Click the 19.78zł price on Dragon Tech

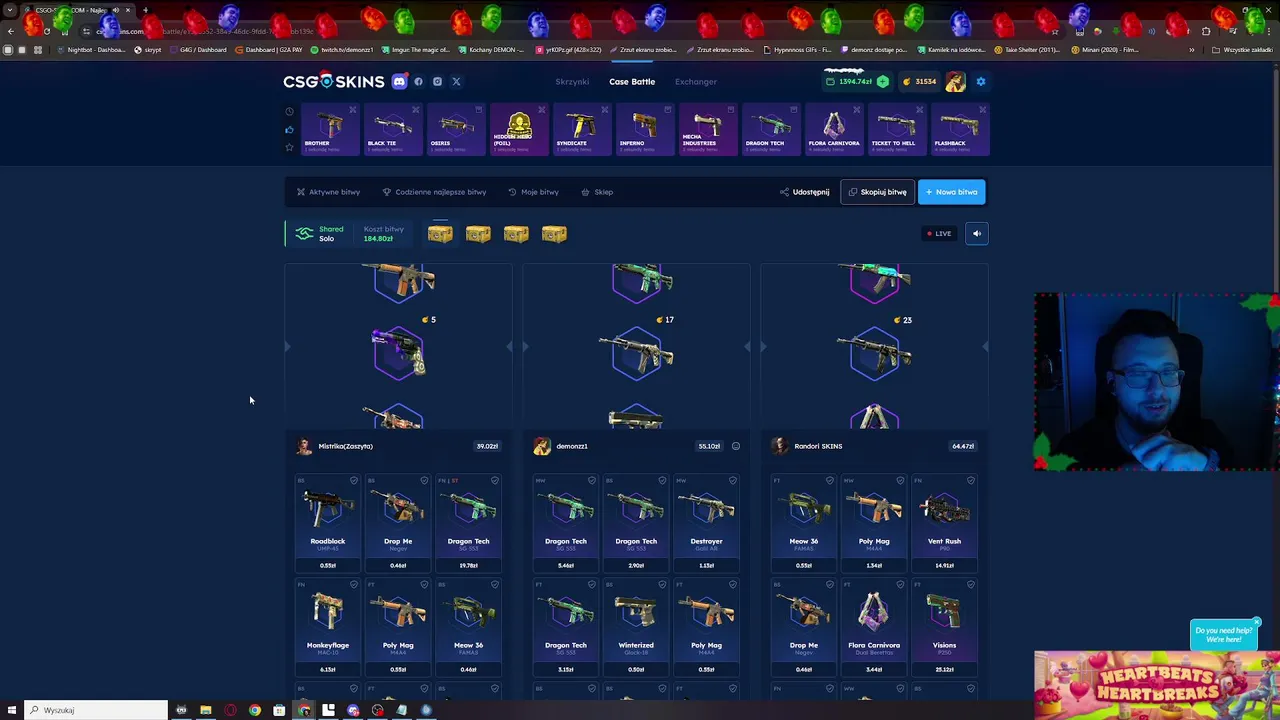(x=468, y=565)
